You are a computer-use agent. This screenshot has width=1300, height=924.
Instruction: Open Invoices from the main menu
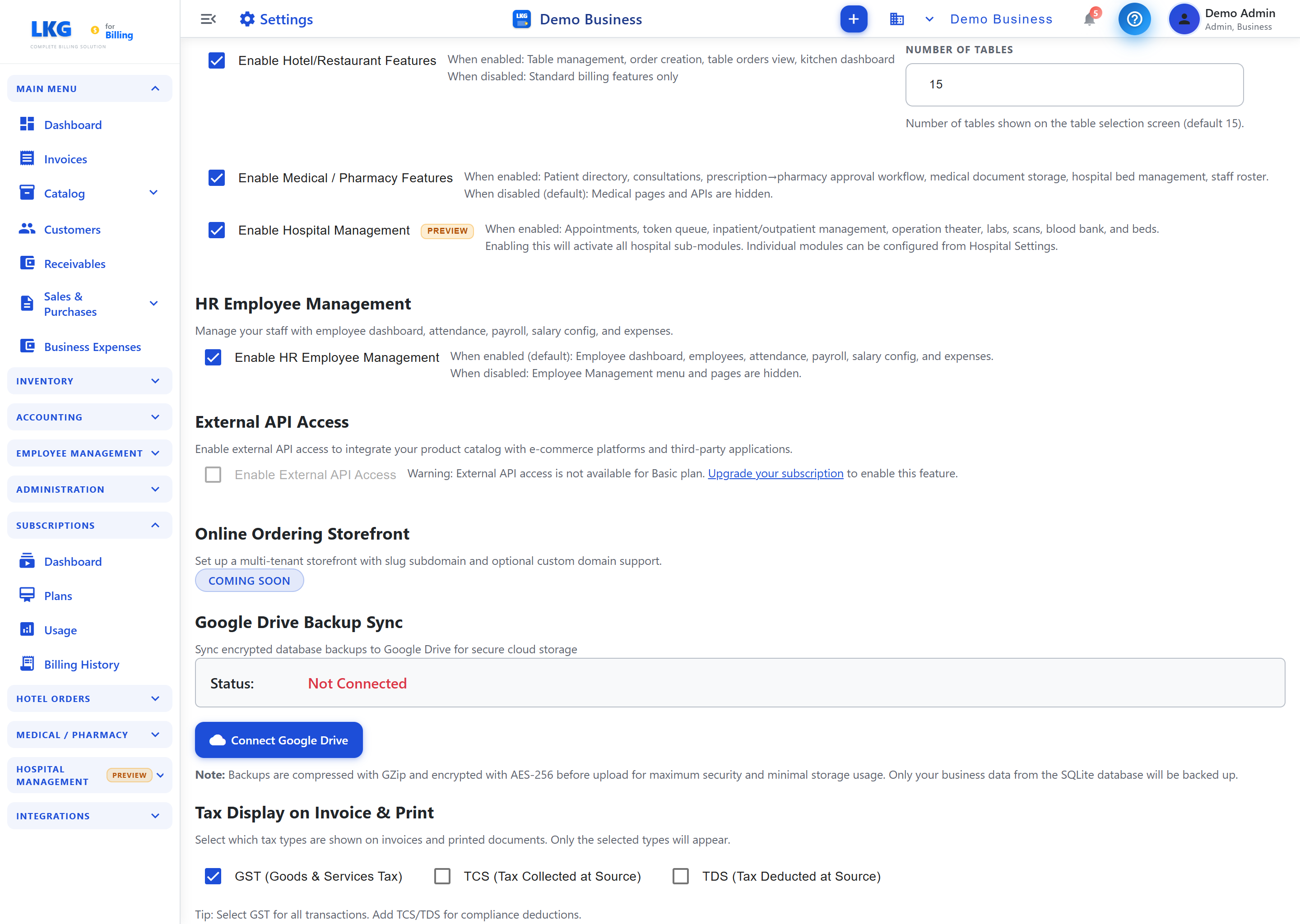tap(65, 159)
